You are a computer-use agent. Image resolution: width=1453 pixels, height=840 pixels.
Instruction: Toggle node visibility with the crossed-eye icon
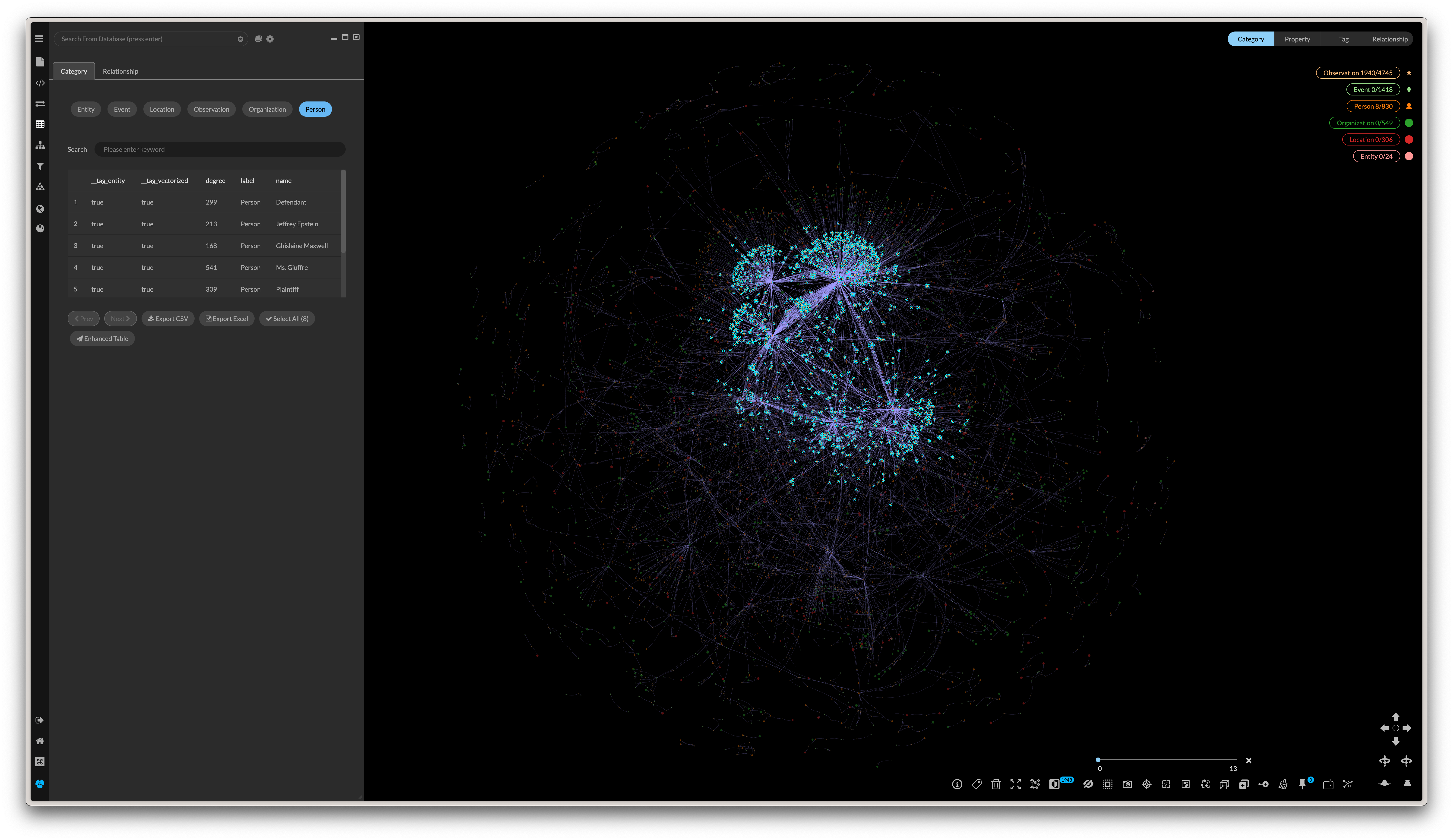[x=1088, y=784]
